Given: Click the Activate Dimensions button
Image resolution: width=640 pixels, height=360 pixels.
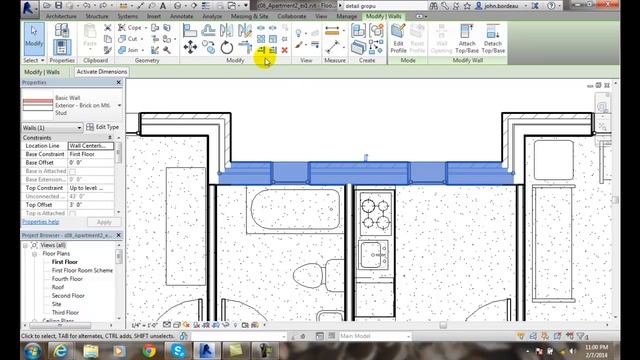Looking at the screenshot, I should [x=102, y=72].
